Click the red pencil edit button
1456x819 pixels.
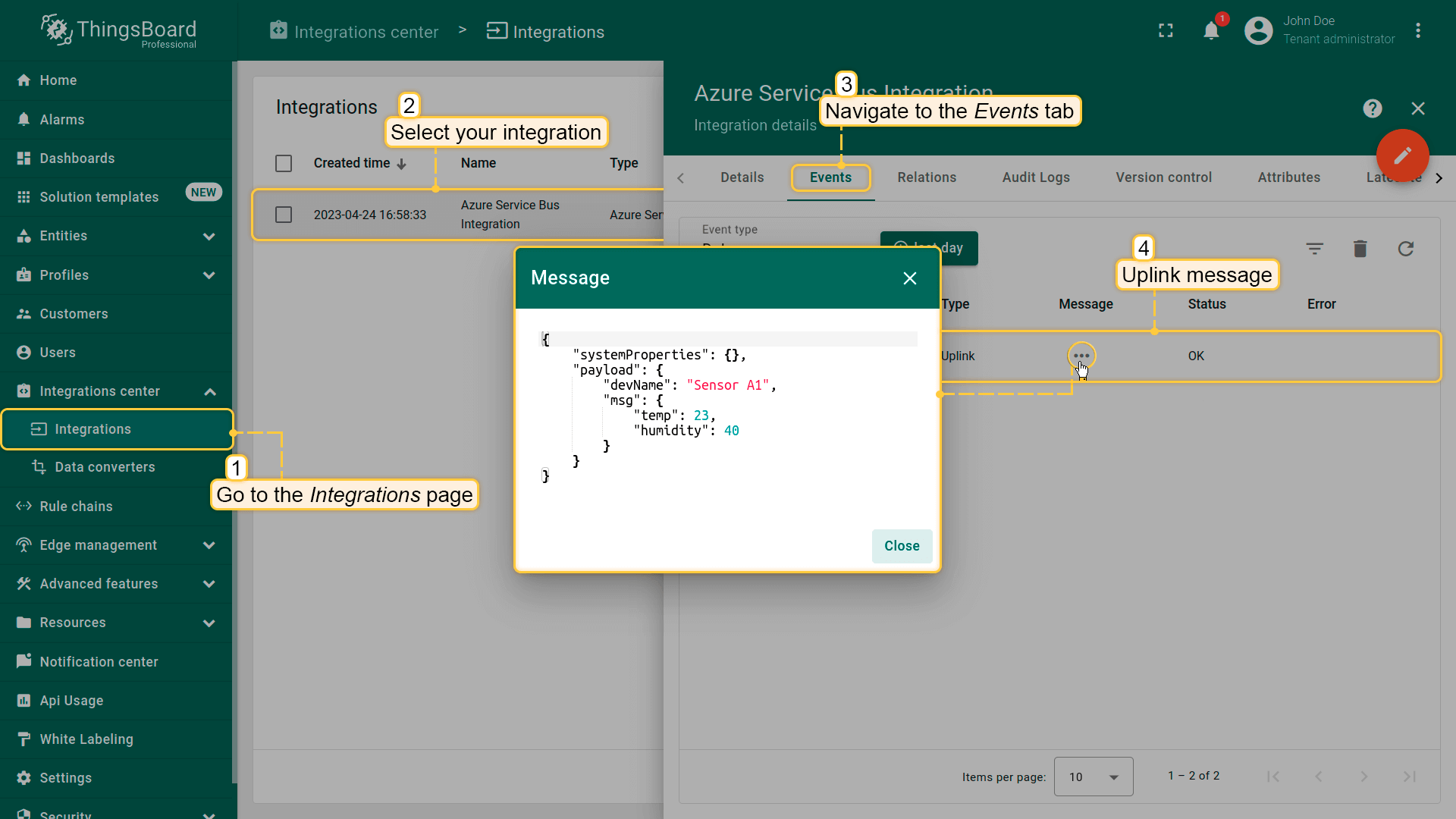coord(1402,155)
